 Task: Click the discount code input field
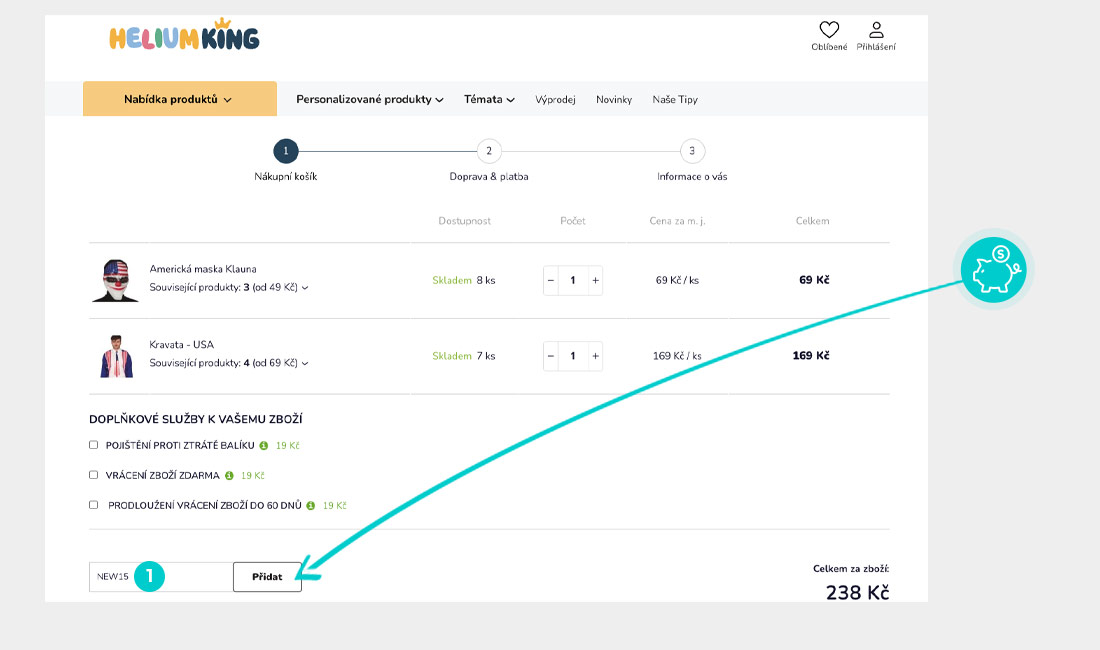click(x=160, y=577)
